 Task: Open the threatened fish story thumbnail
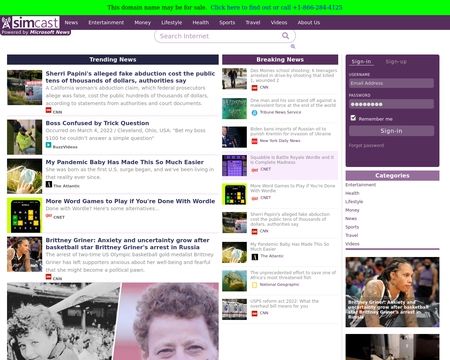point(235,281)
